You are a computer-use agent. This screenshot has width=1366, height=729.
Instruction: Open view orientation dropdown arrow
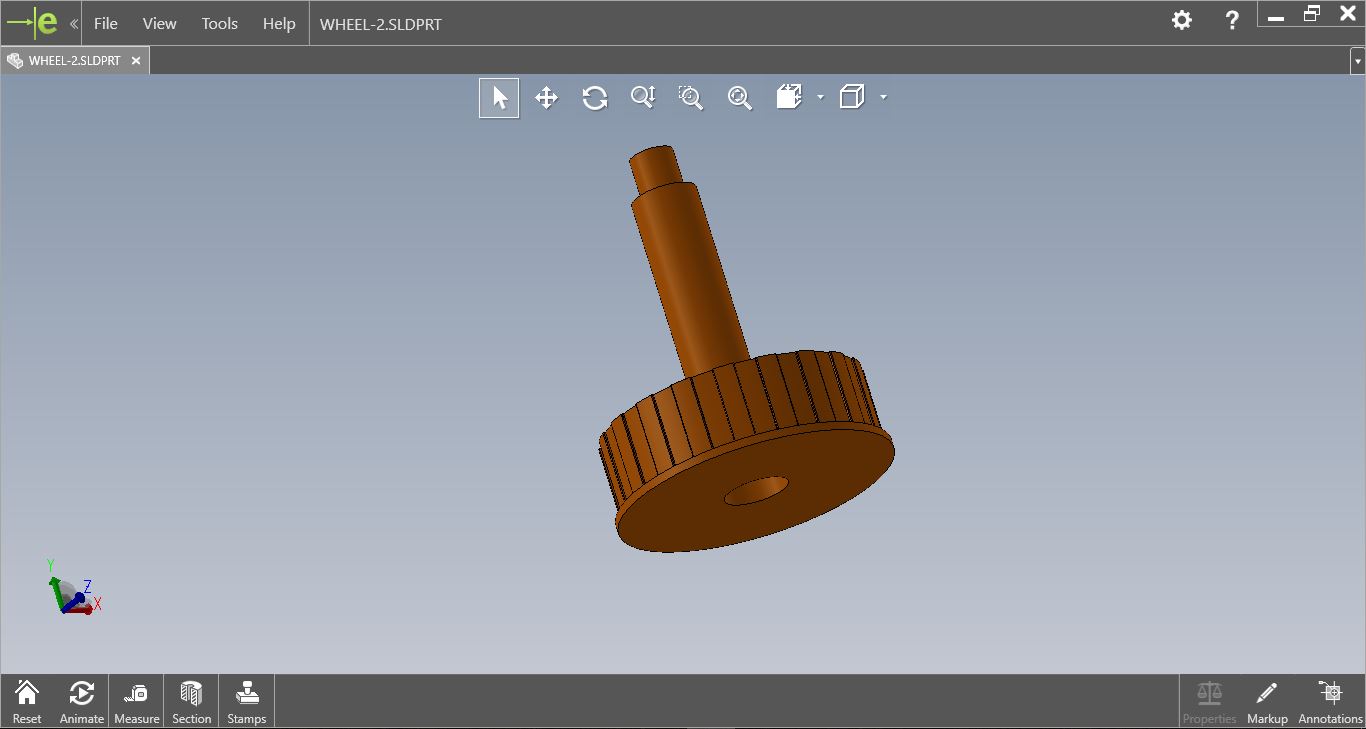(x=883, y=97)
